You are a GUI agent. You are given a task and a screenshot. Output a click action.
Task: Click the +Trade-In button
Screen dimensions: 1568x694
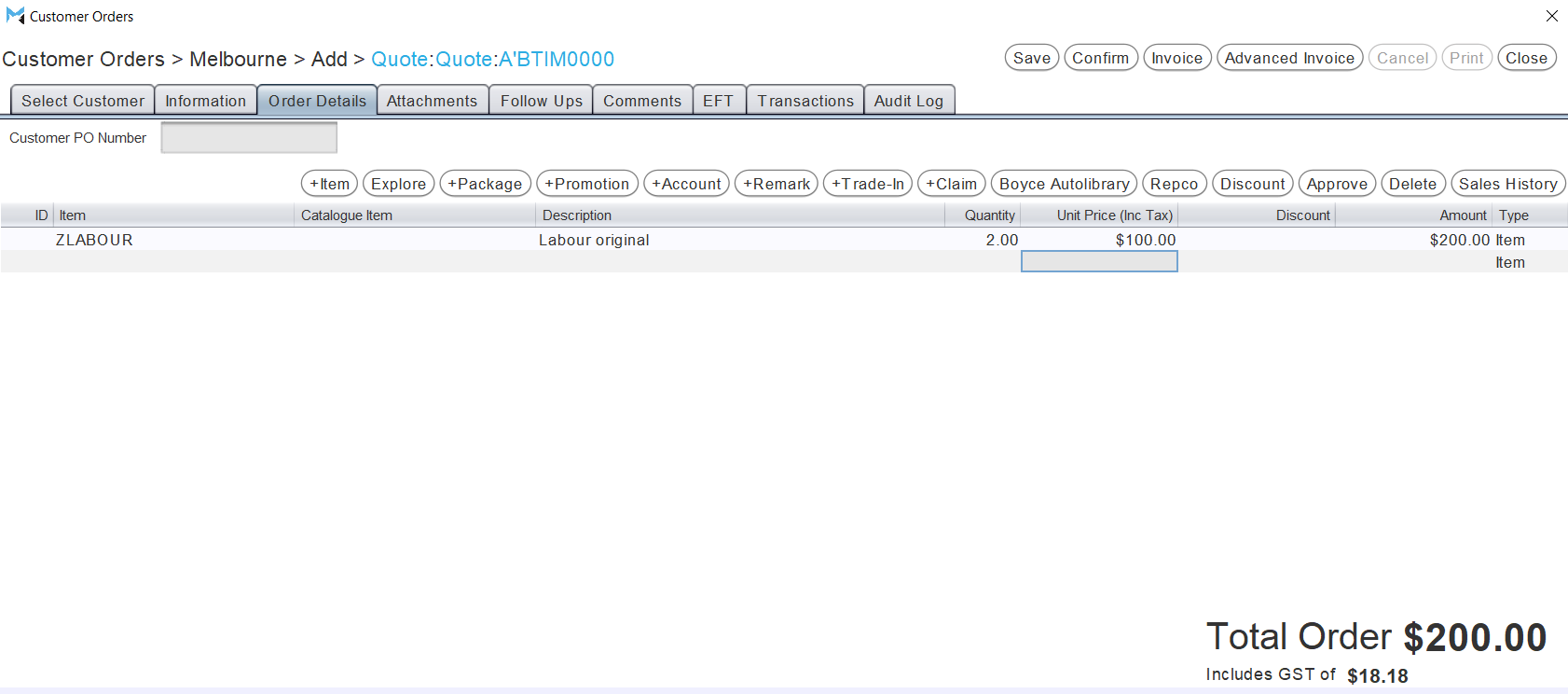click(868, 184)
